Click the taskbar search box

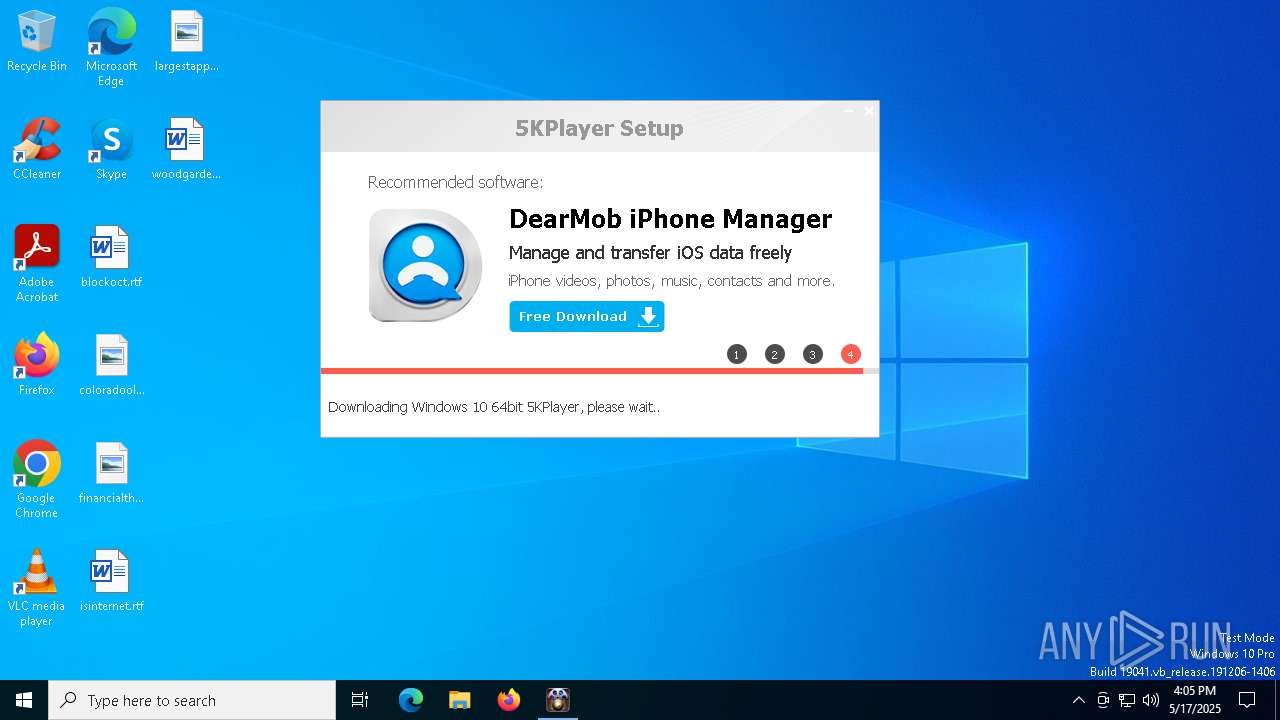click(x=192, y=700)
